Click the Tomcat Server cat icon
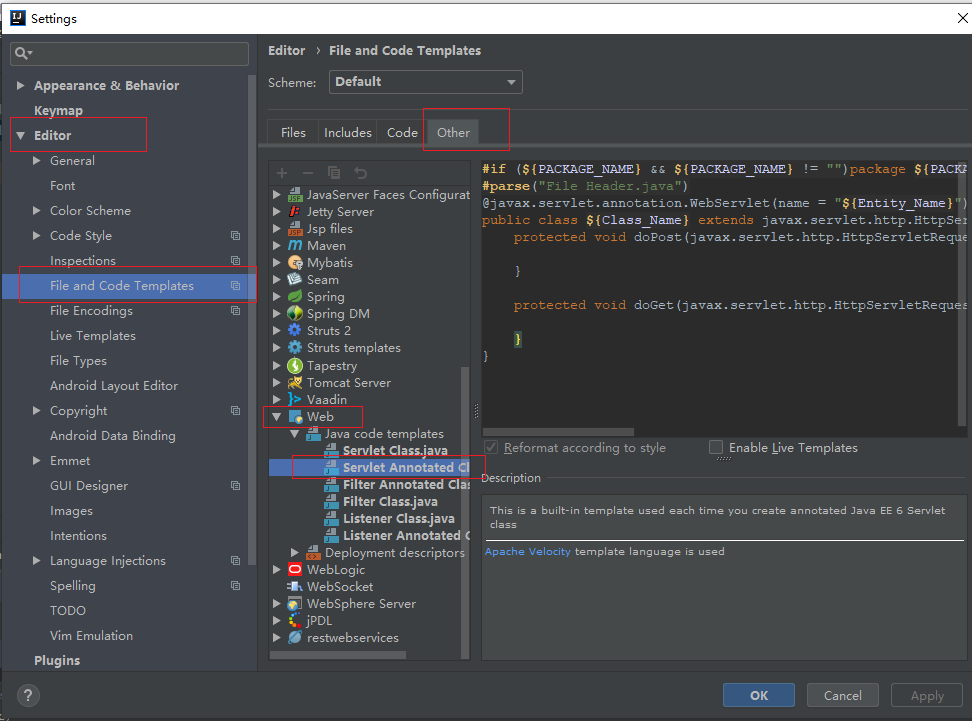 [295, 383]
